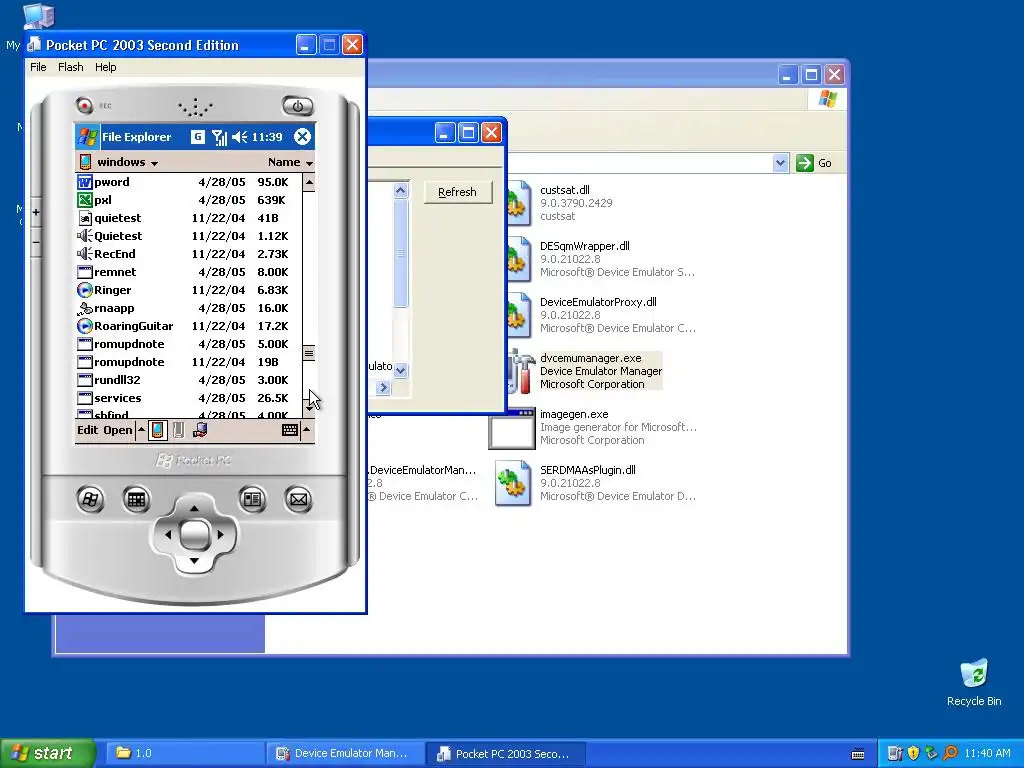Select the RoaringGuitar media icon

click(85, 326)
